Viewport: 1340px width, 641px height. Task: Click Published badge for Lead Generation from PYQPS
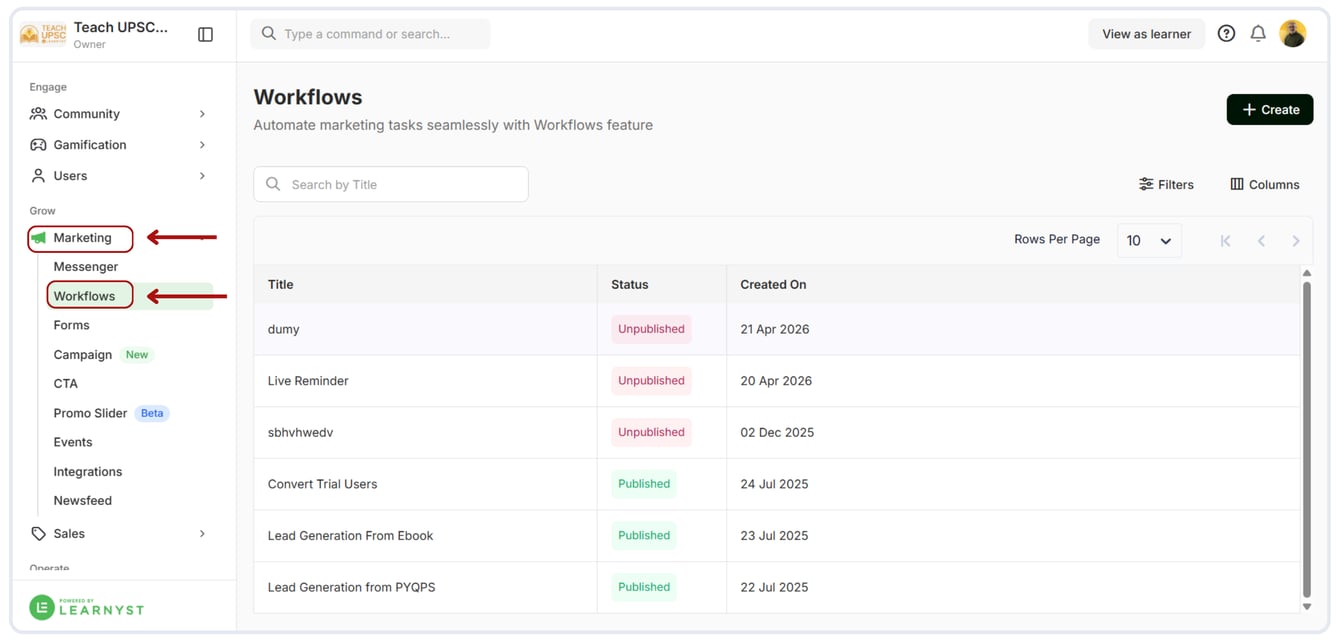click(644, 588)
